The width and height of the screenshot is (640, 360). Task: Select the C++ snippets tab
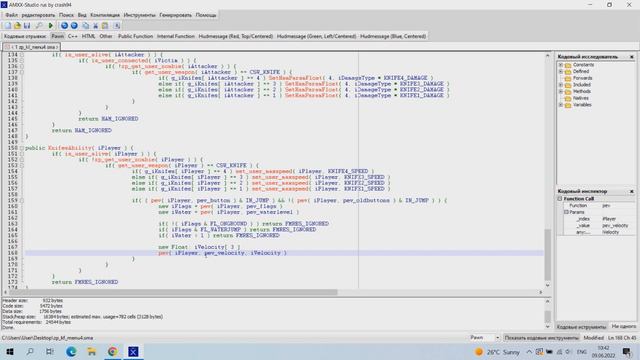[x=73, y=36]
